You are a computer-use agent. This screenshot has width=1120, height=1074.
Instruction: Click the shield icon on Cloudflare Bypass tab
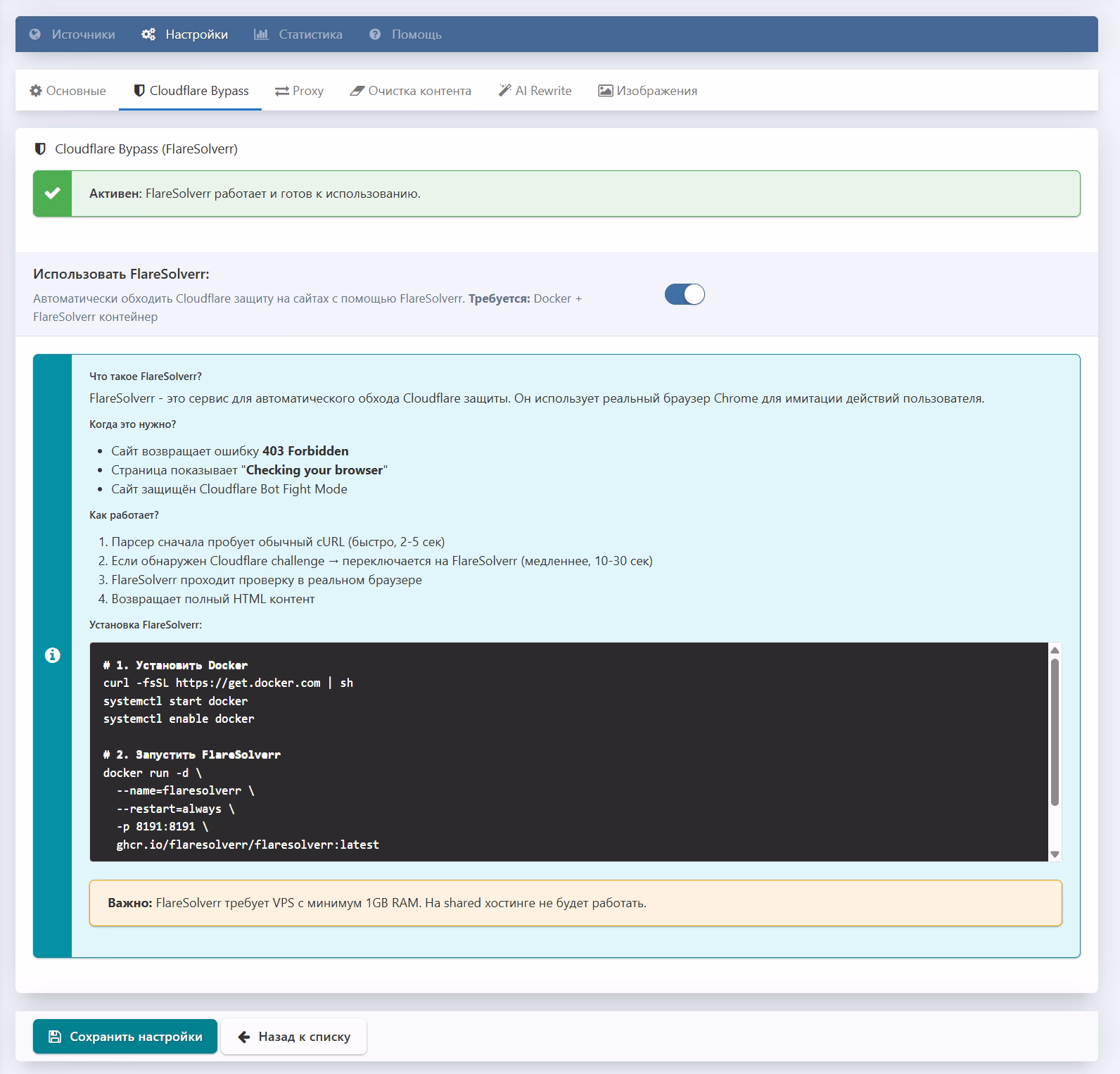pos(139,91)
